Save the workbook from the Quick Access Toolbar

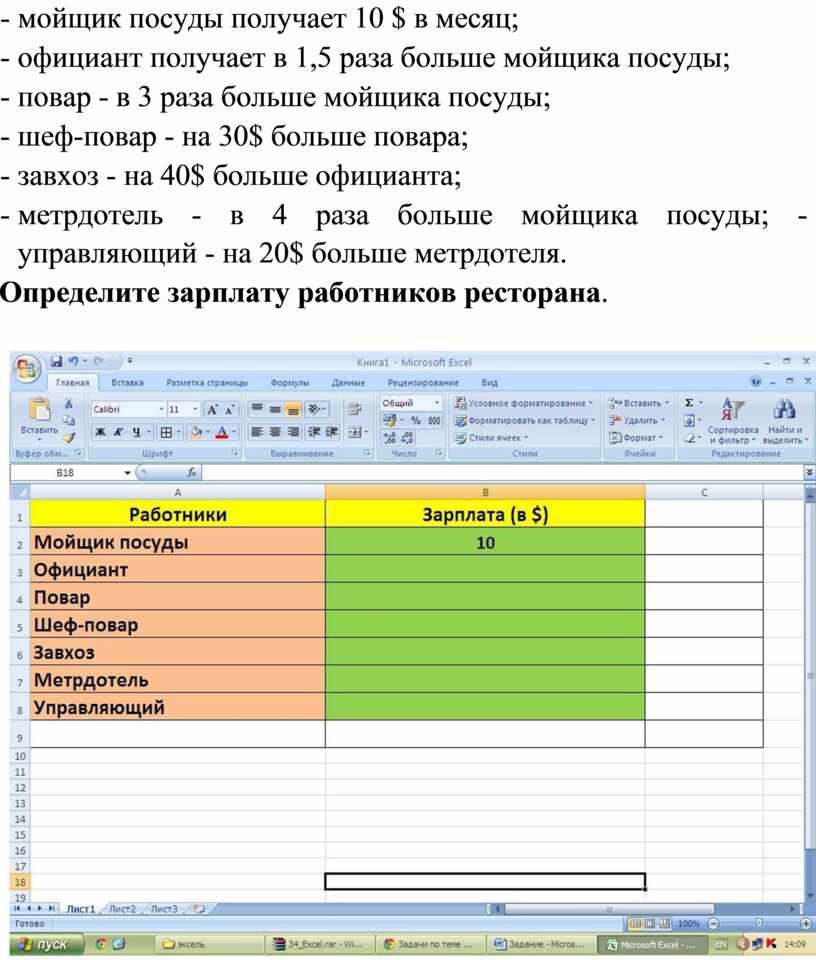pos(56,362)
